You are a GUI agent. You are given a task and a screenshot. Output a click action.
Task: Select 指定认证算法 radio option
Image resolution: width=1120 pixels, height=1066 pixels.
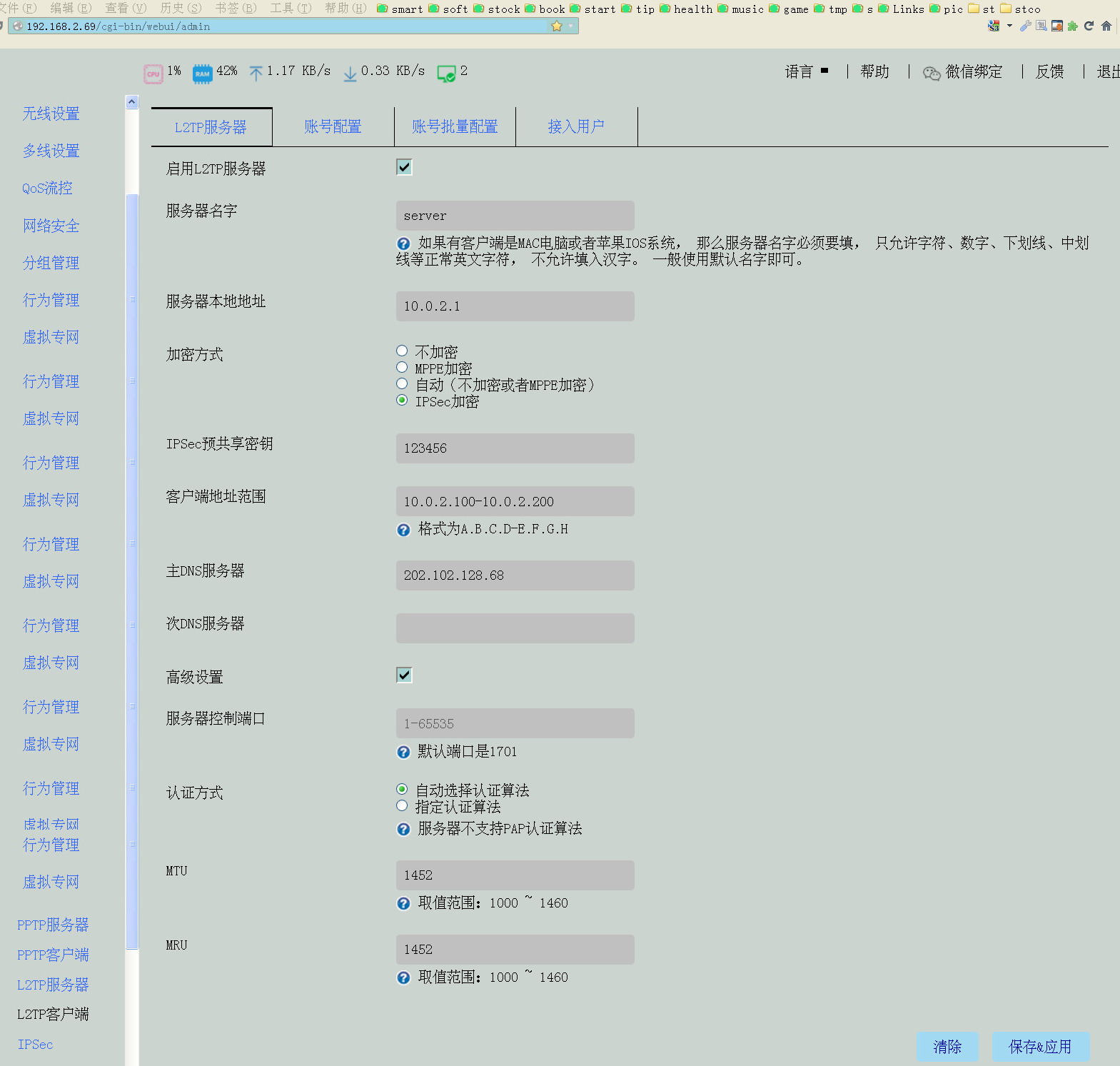pos(402,805)
